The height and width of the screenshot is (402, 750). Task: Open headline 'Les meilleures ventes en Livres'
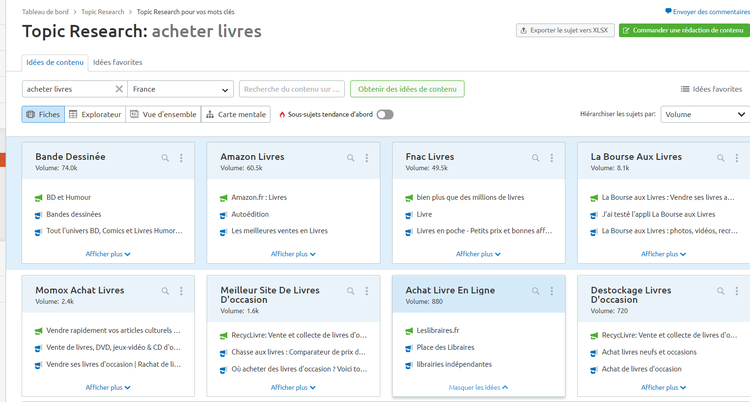tap(279, 231)
